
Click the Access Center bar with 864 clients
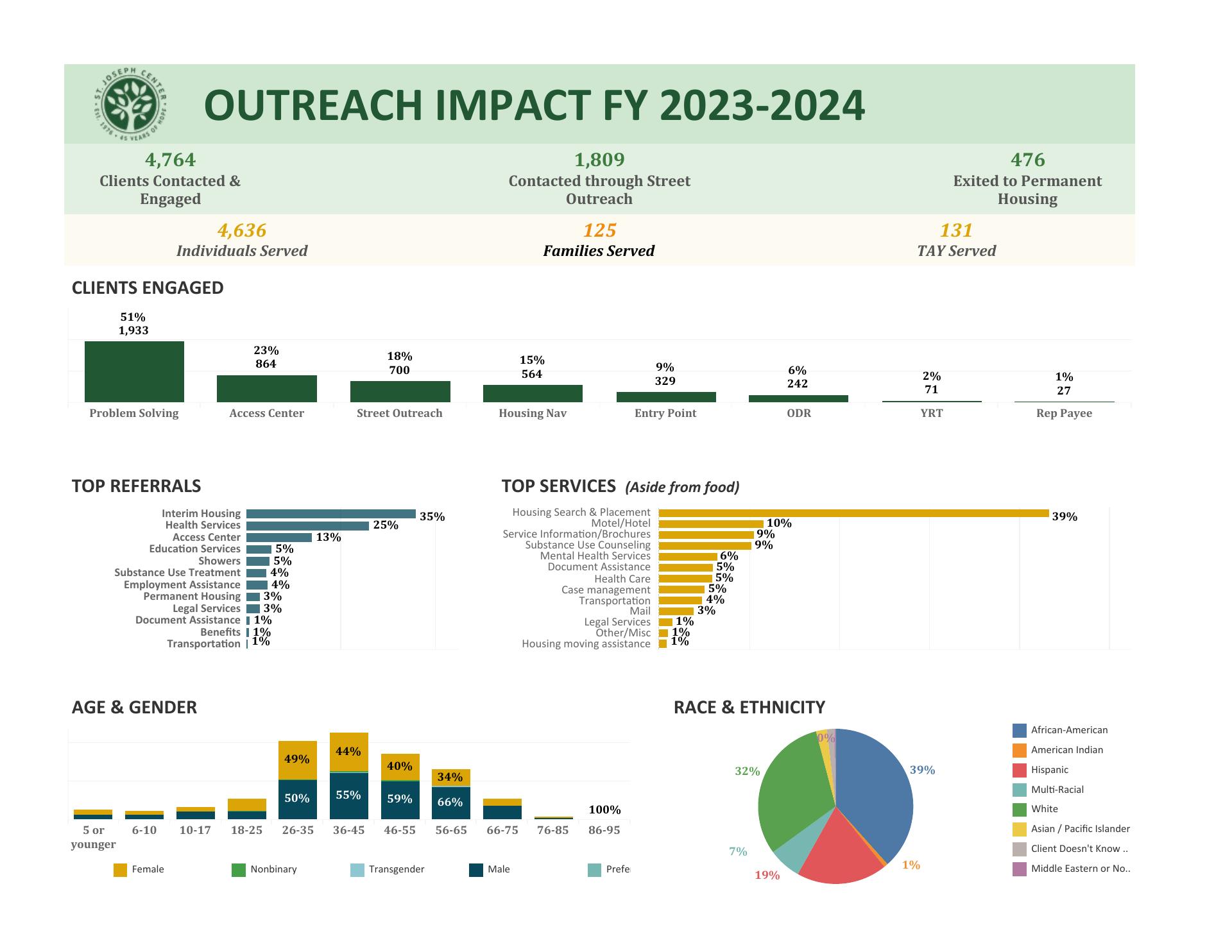[x=266, y=389]
